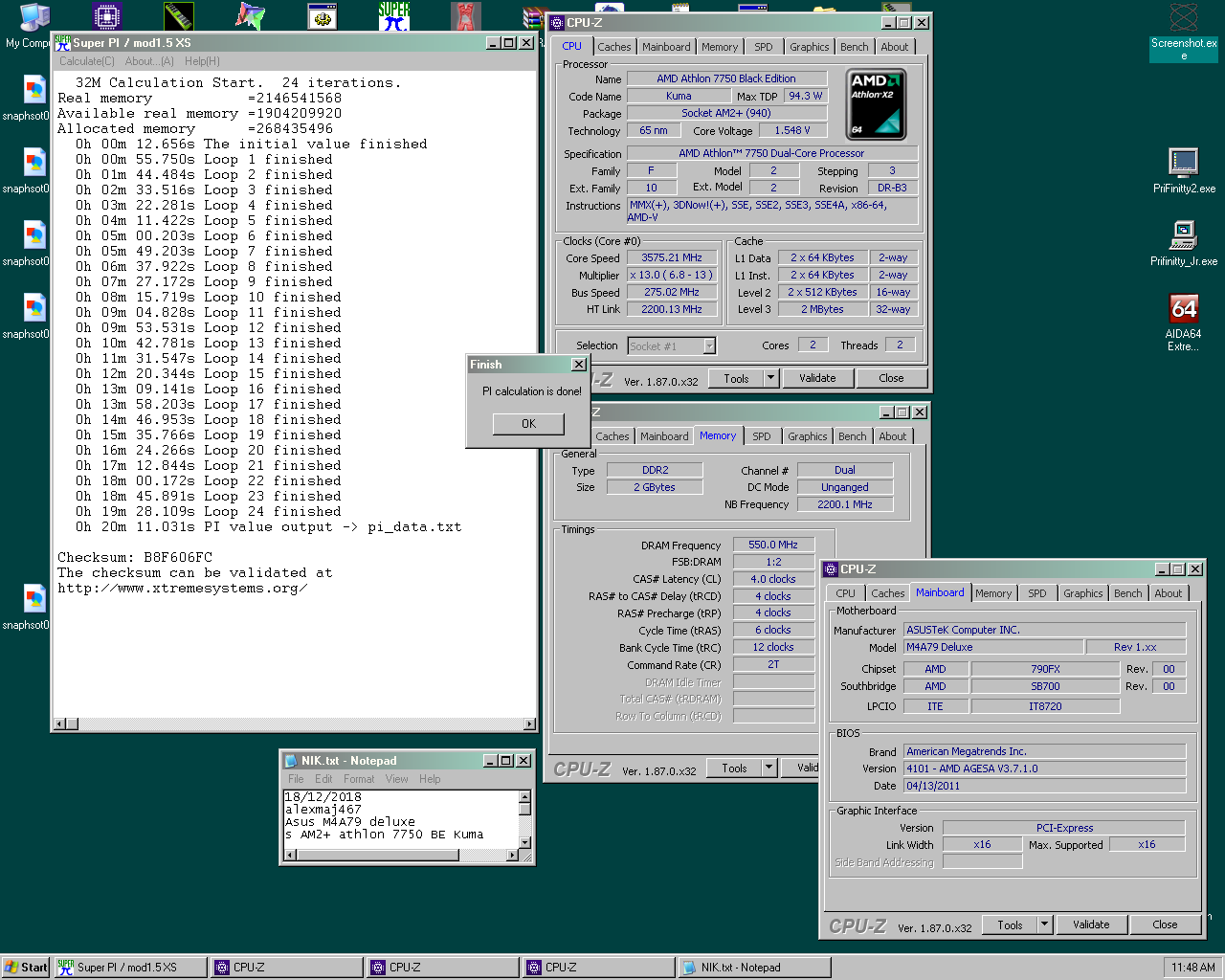Open the Notepad Format menu
The image size is (1225, 980).
click(359, 779)
